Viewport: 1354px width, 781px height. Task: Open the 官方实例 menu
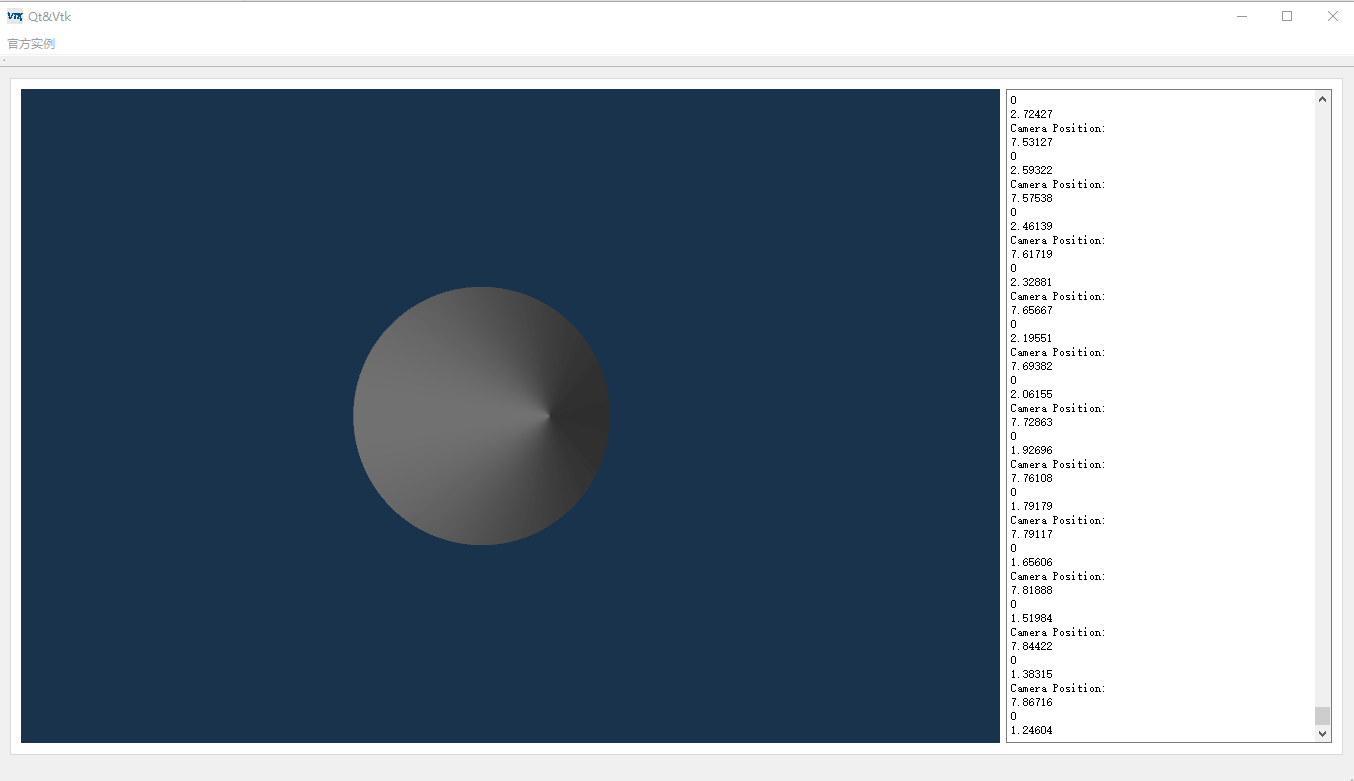click(31, 44)
